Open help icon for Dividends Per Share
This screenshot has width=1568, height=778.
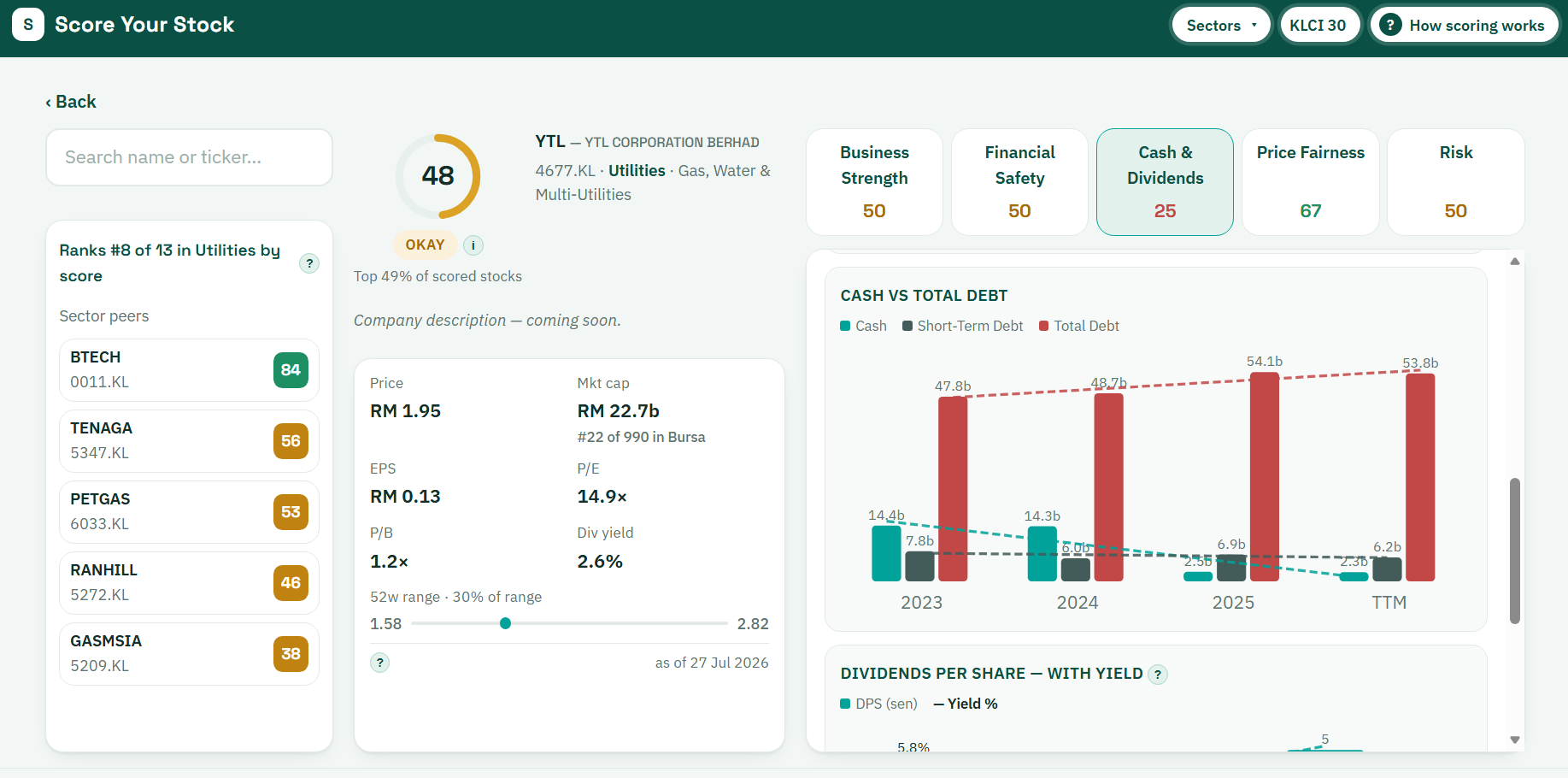click(x=1158, y=675)
